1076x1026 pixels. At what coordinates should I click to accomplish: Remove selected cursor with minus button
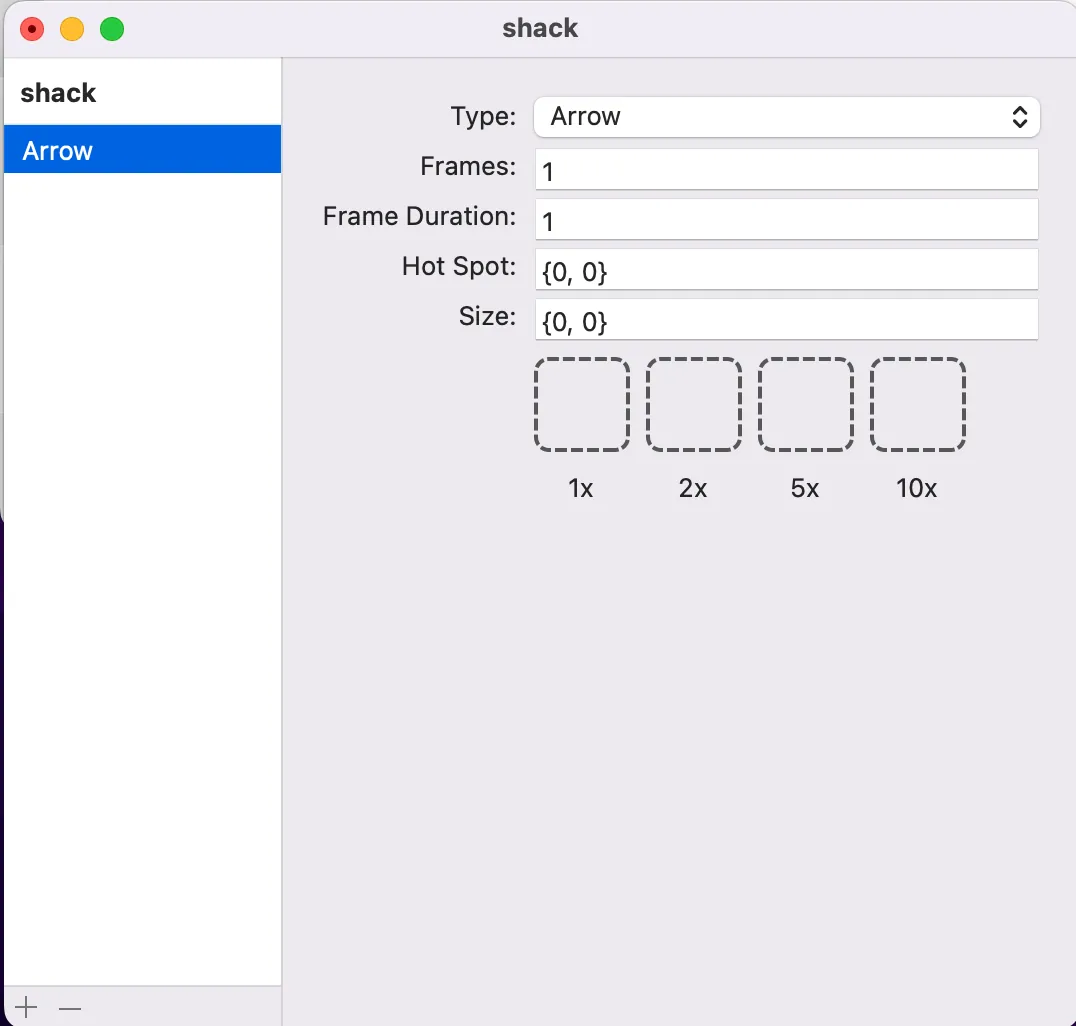tap(70, 1008)
